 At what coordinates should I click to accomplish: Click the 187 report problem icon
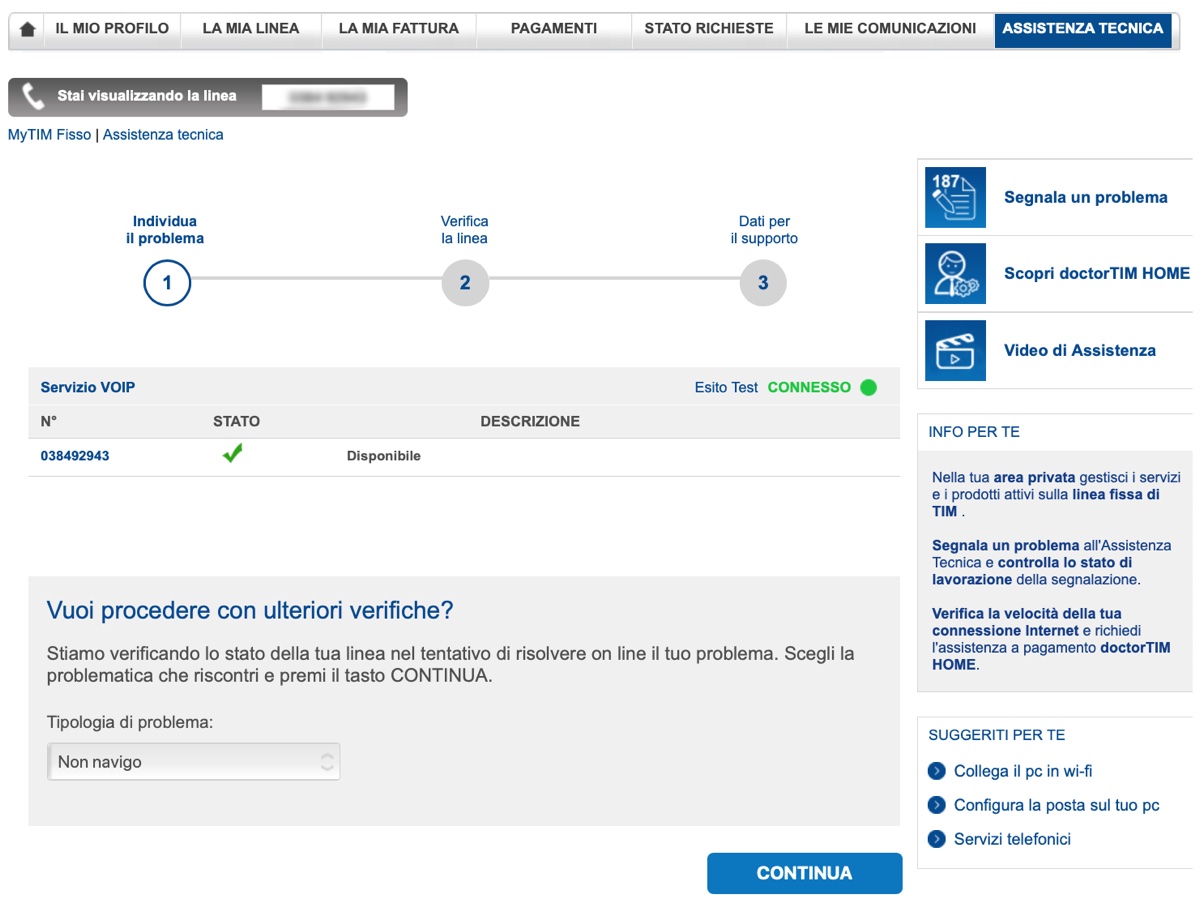click(x=955, y=197)
